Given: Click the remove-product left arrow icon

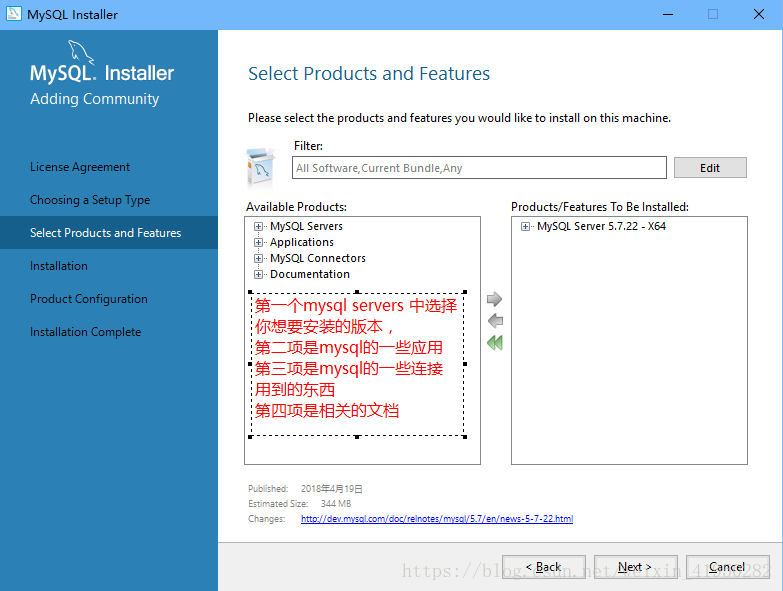Looking at the screenshot, I should click(495, 320).
